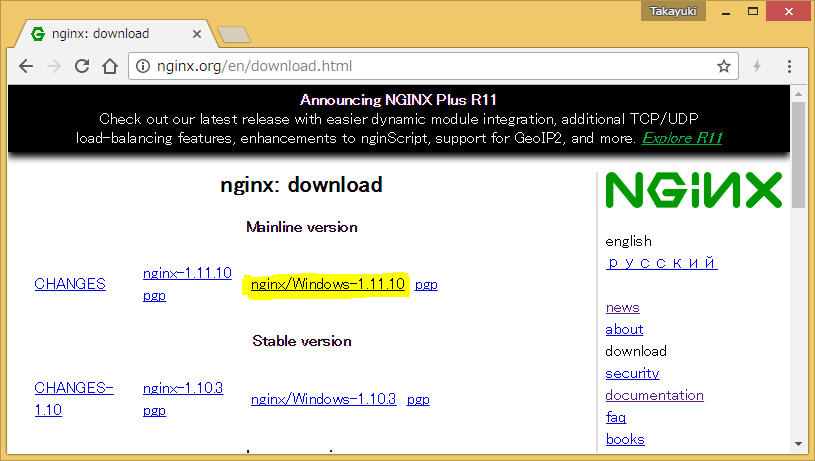The height and width of the screenshot is (461, 815).
Task: Bookmark this page with the star icon
Action: click(x=724, y=66)
